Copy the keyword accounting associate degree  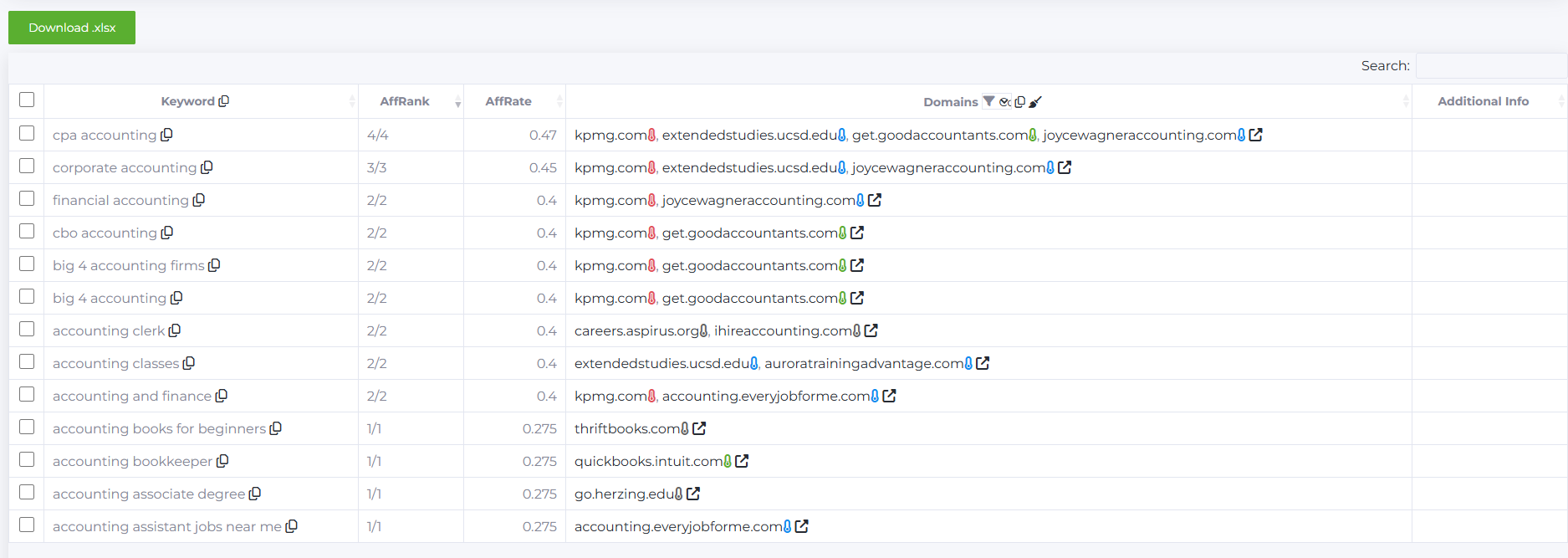point(255,494)
